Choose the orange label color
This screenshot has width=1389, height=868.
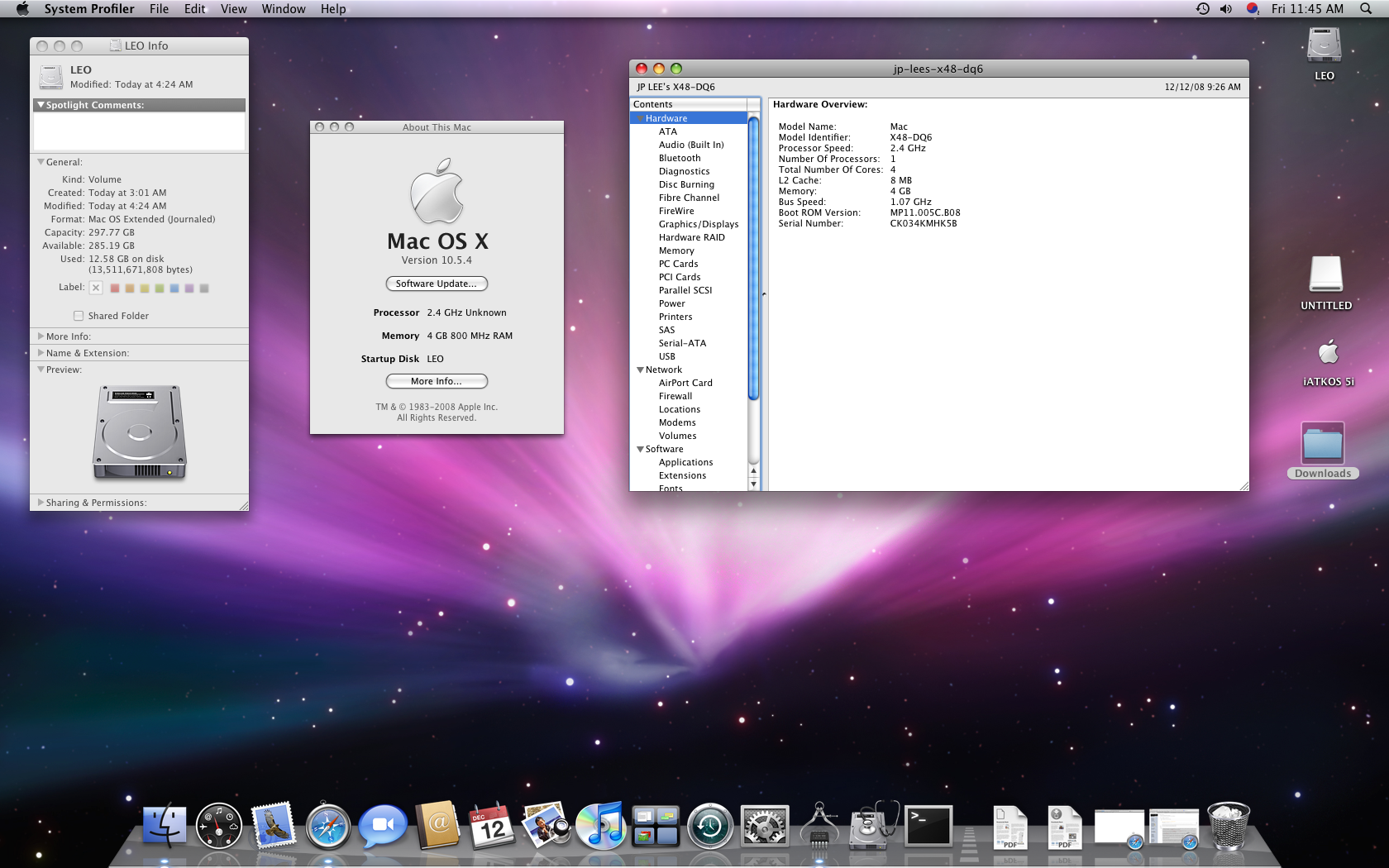click(130, 289)
